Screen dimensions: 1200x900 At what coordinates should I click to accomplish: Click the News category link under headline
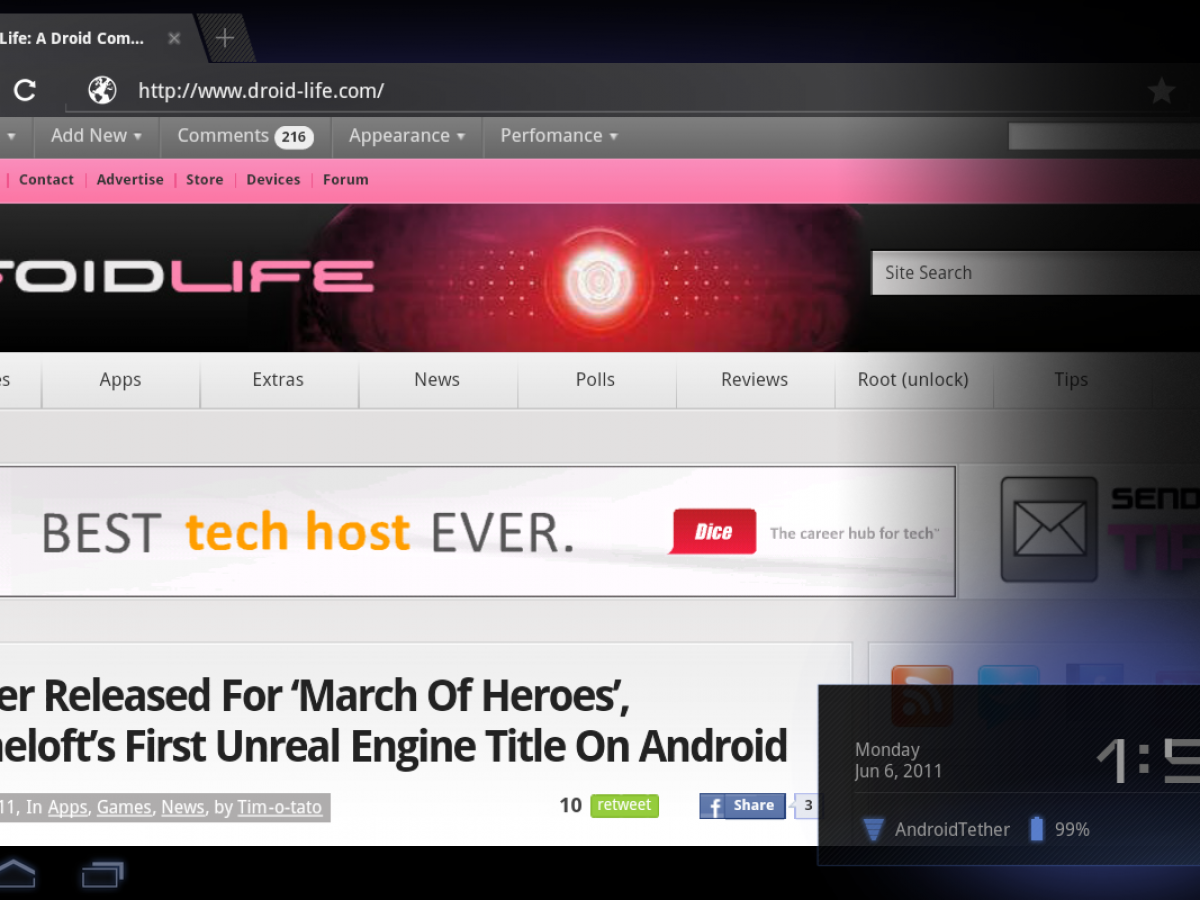click(183, 808)
